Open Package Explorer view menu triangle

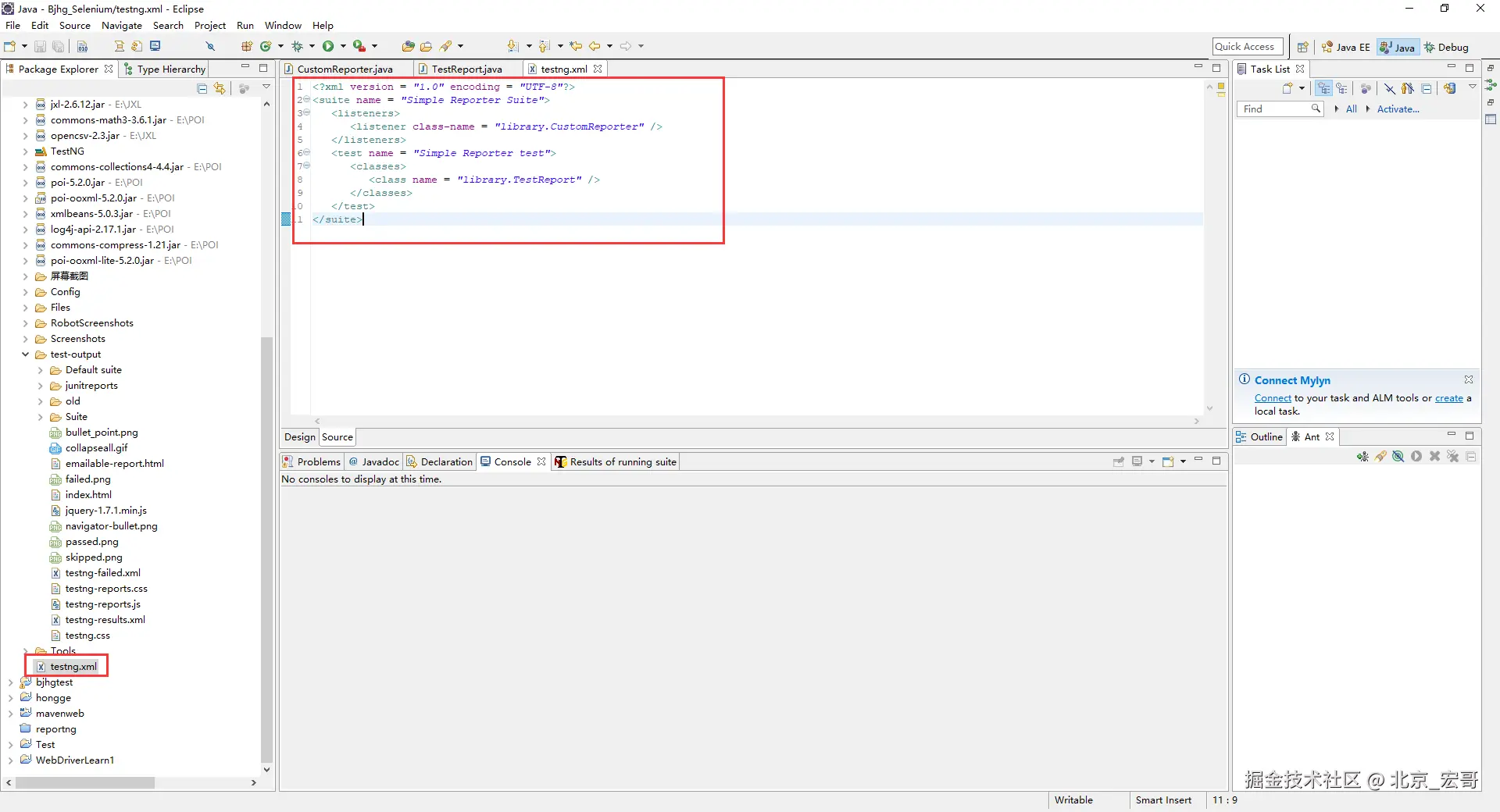[266, 87]
